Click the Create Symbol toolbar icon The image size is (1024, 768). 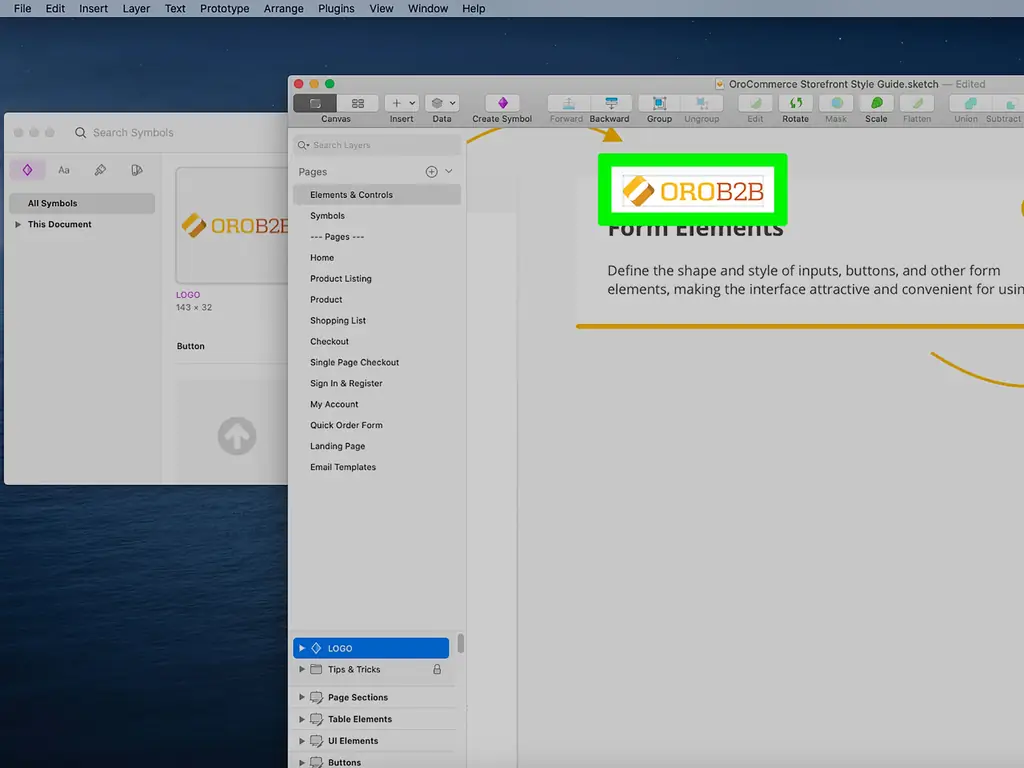tap(502, 103)
